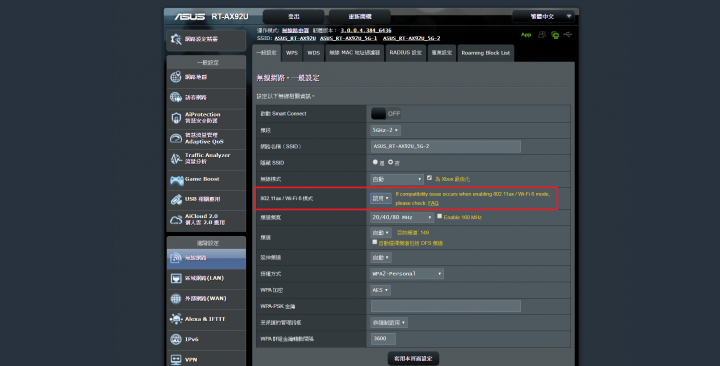Click the reboot button in the header
Viewport: 720px width, 366px height.
click(360, 17)
